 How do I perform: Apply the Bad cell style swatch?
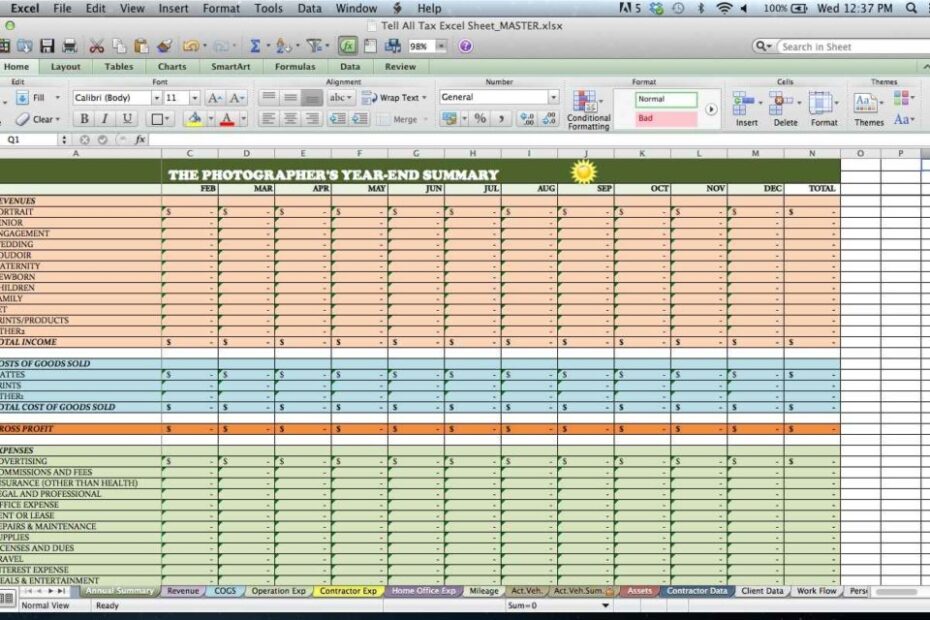click(x=665, y=117)
